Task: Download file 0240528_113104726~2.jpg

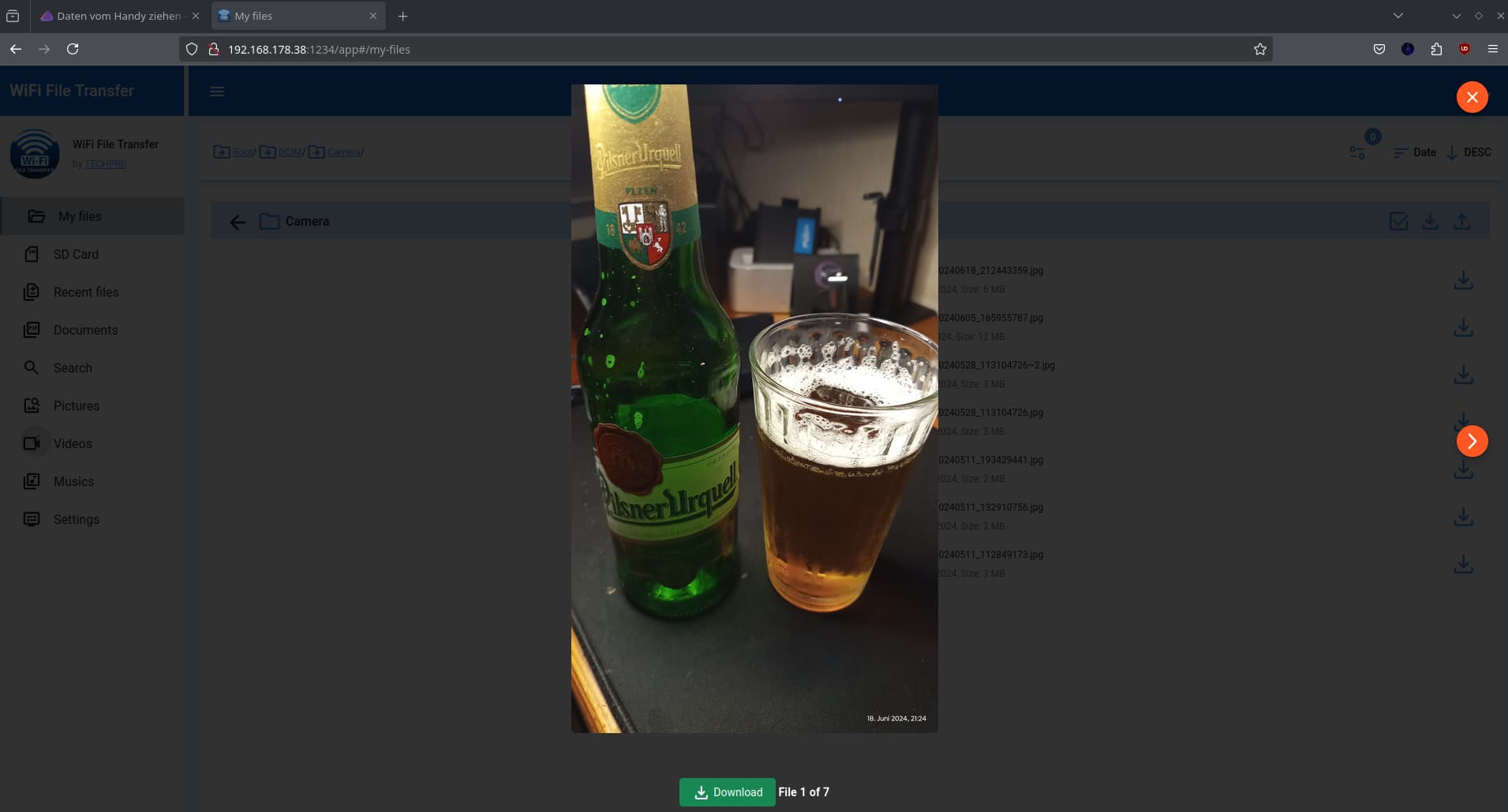Action: [1463, 375]
